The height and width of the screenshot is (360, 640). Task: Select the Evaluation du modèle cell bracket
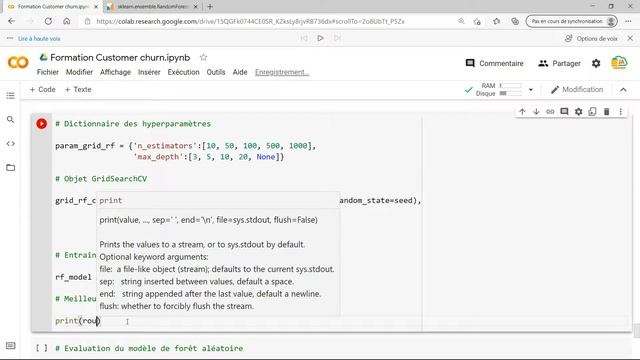pyautogui.click(x=41, y=348)
